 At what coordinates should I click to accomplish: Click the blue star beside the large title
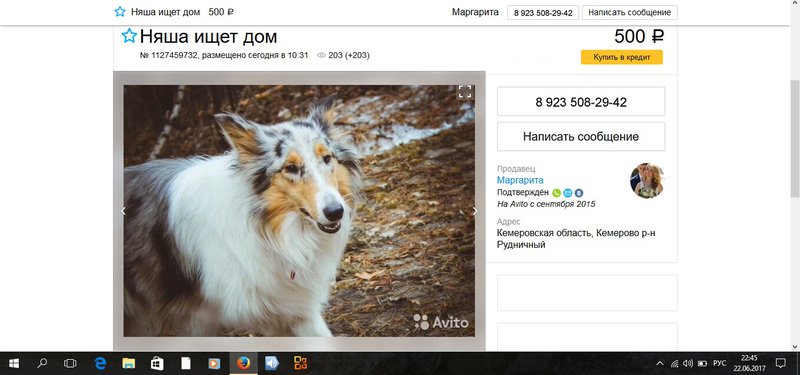[x=129, y=36]
